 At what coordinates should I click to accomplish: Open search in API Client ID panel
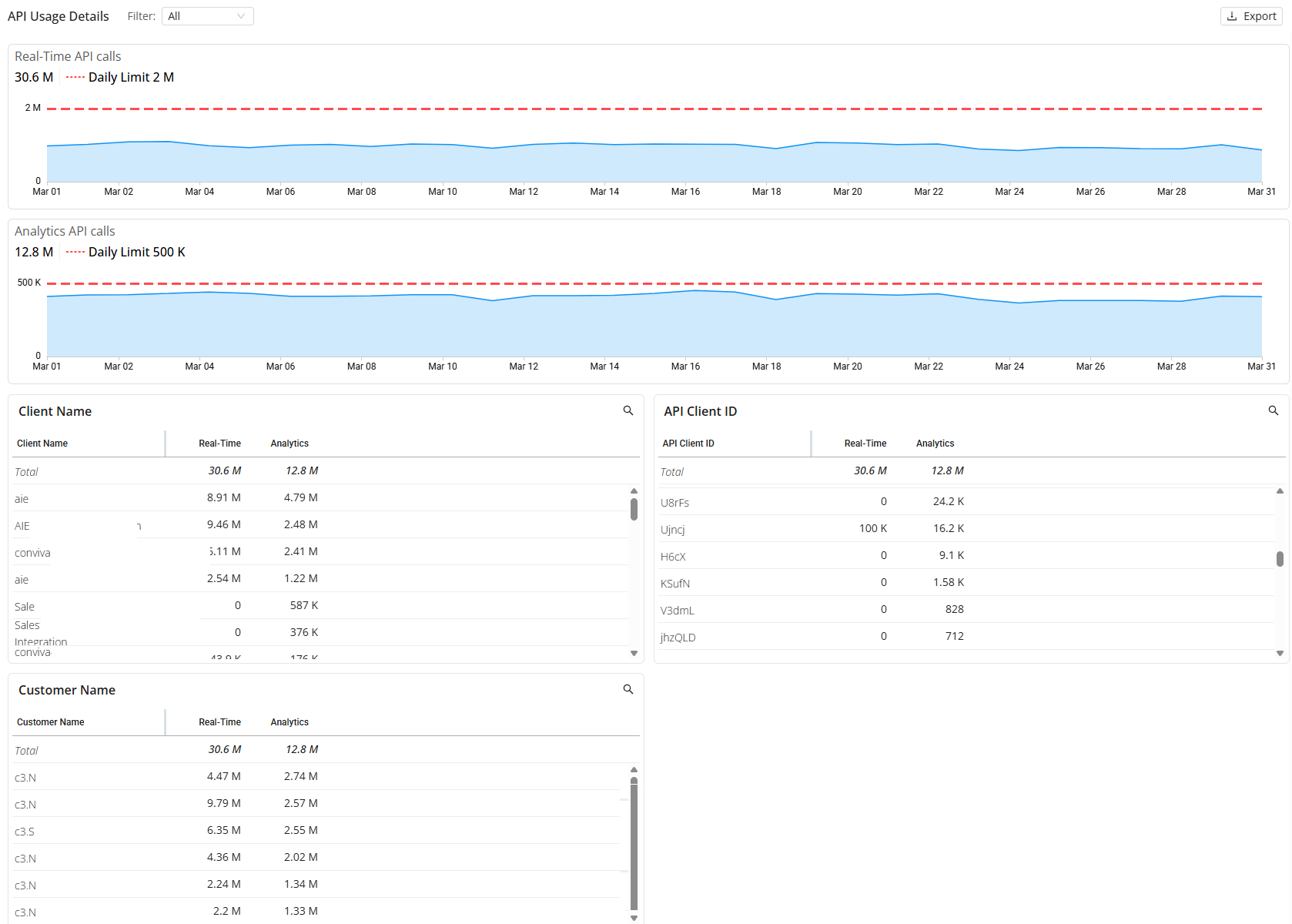[x=1274, y=411]
